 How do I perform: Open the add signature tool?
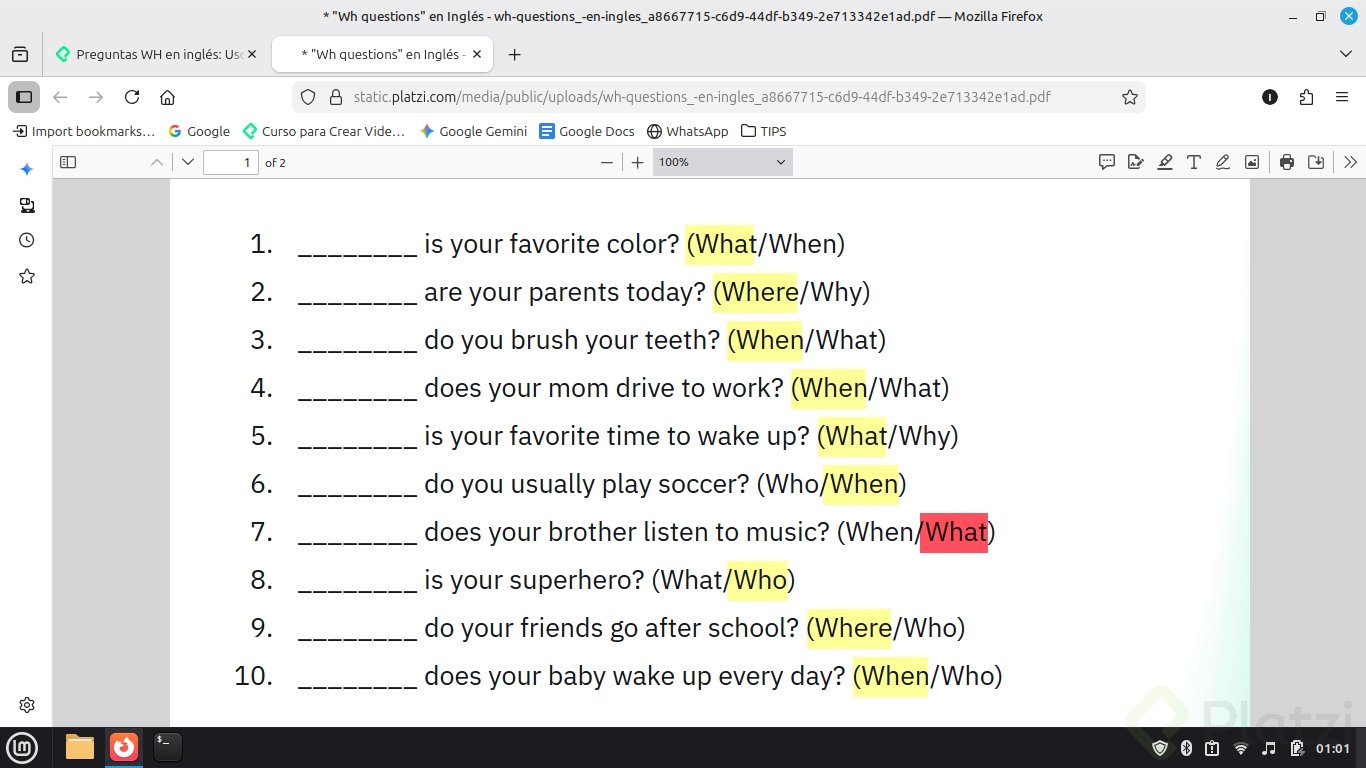coord(1136,162)
